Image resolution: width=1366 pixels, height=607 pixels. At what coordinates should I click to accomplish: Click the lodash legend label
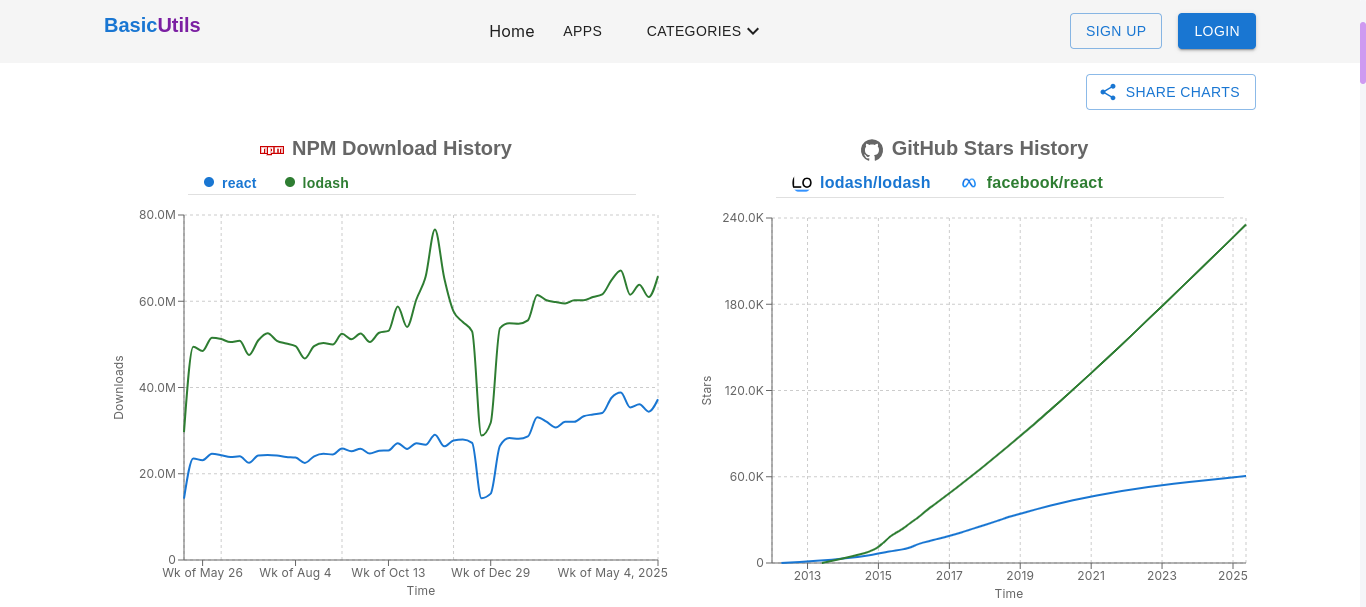click(x=326, y=183)
